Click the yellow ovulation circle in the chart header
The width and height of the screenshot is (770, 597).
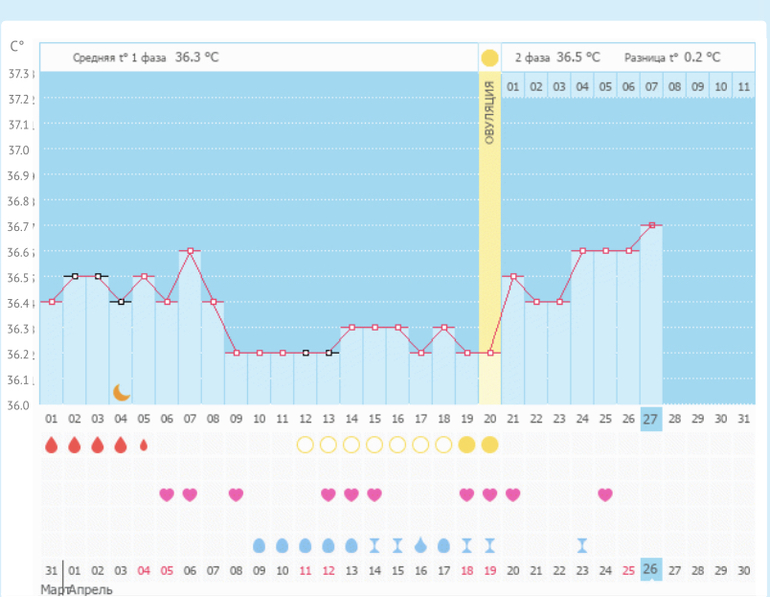point(489,58)
